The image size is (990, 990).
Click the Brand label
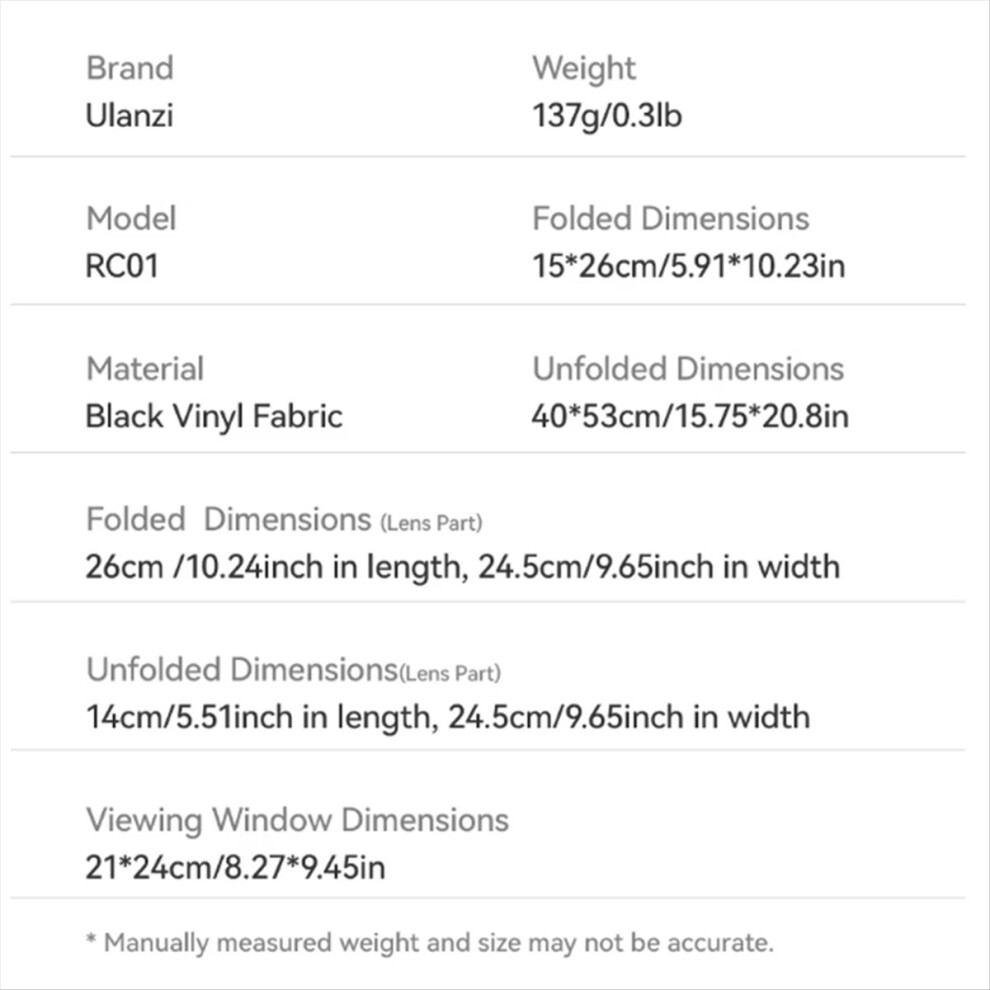click(129, 68)
